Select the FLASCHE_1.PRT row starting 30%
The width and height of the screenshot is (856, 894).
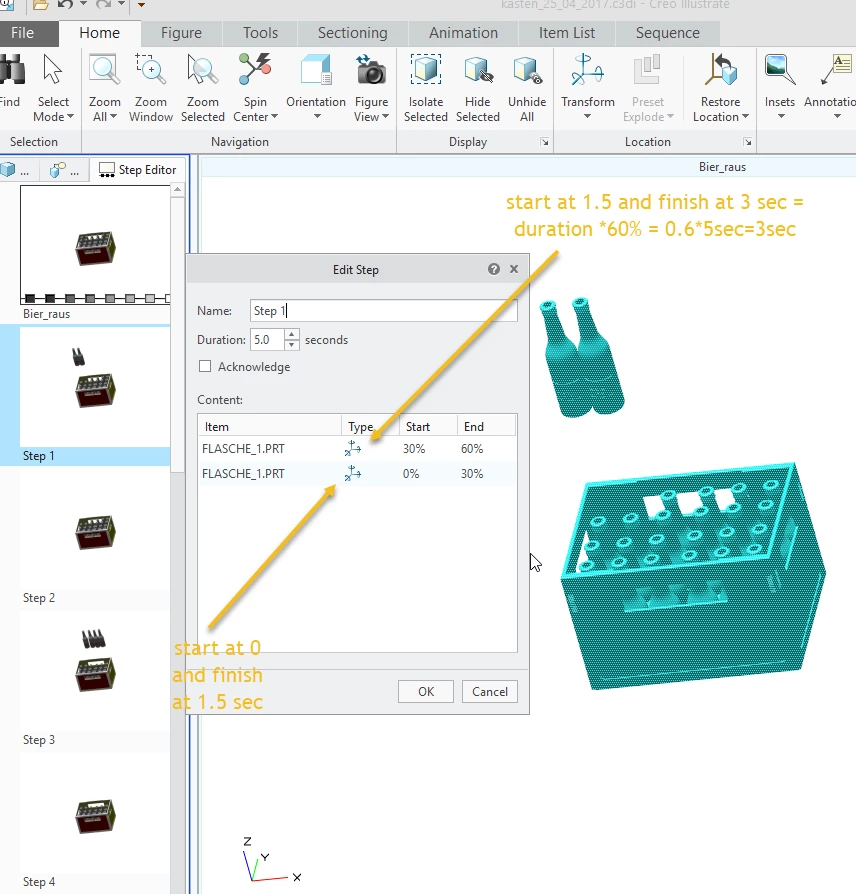tap(357, 449)
